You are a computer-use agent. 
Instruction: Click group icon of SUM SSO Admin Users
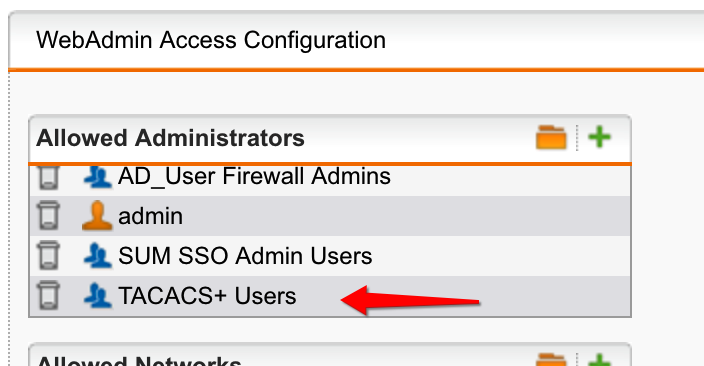[x=97, y=256]
